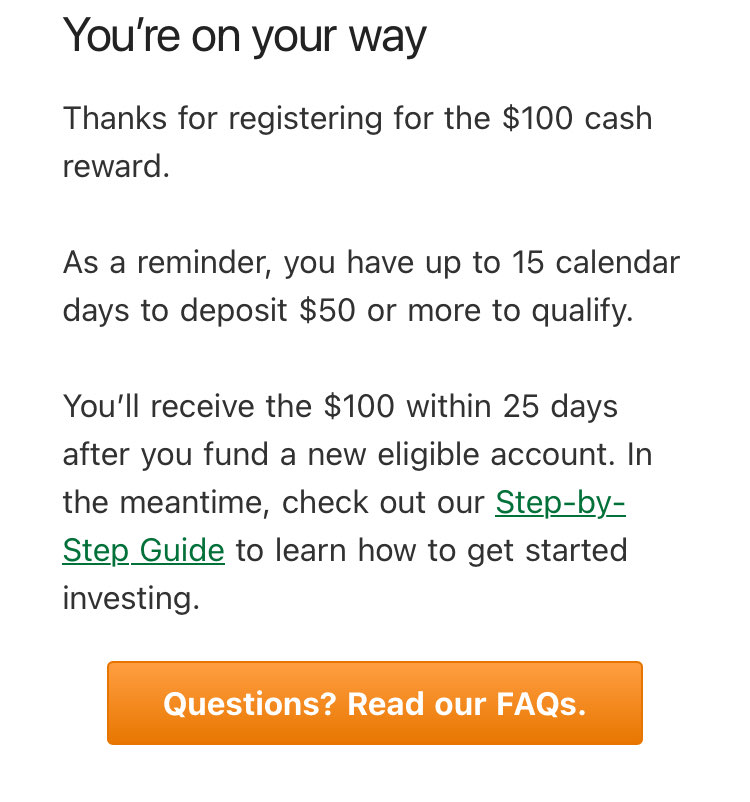Image resolution: width=750 pixels, height=802 pixels.
Task: Tap the "You'll receive the $100" sentence
Action: coord(340,408)
